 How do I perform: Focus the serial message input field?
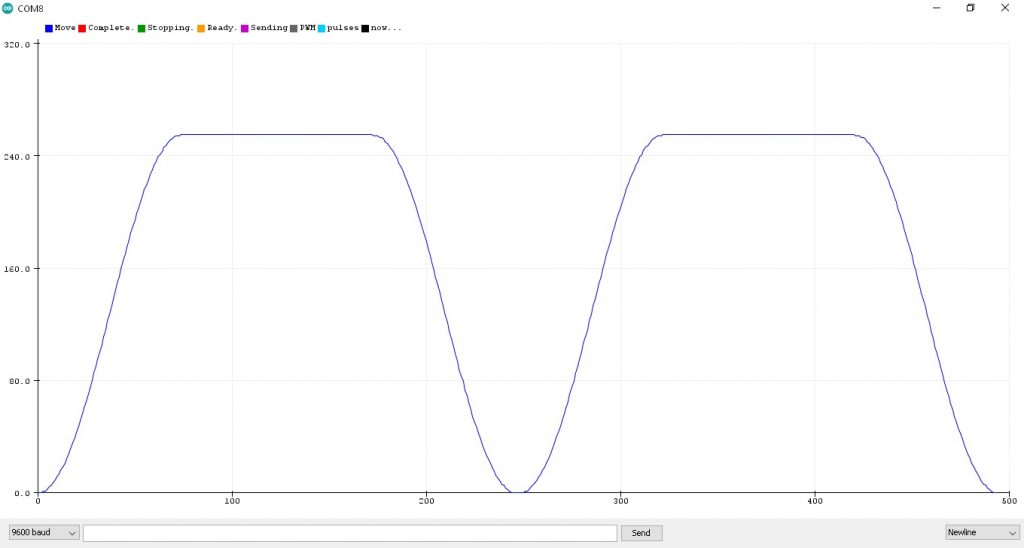350,532
